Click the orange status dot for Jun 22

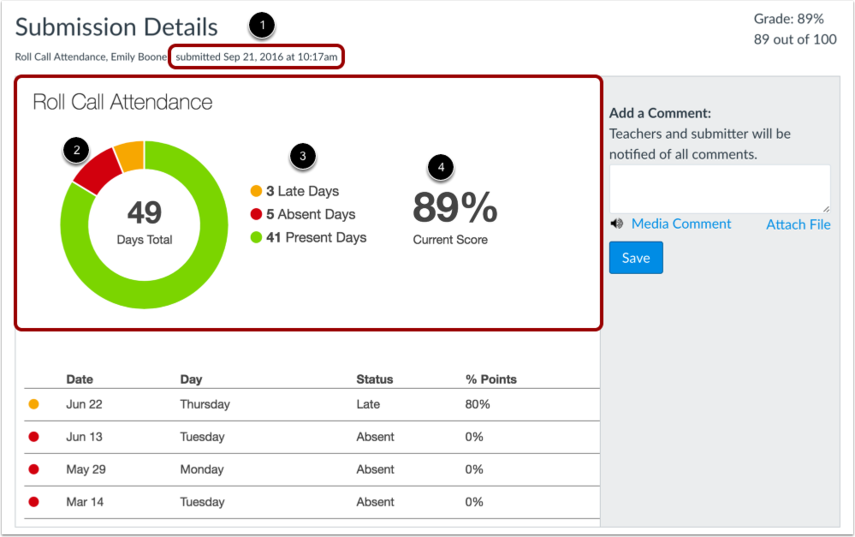(34, 404)
